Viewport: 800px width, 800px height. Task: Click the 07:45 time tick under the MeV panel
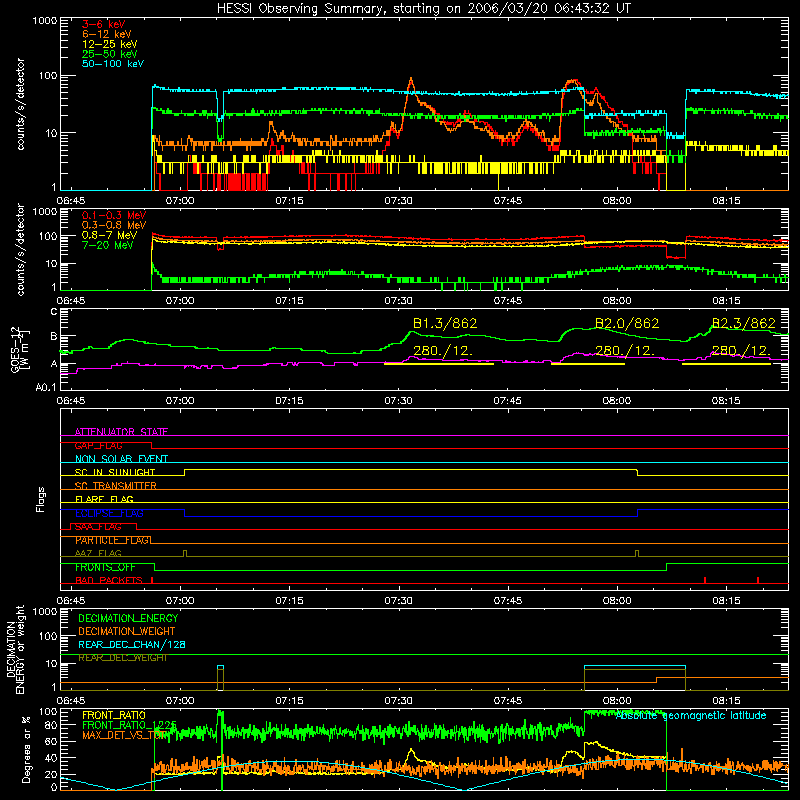[508, 301]
